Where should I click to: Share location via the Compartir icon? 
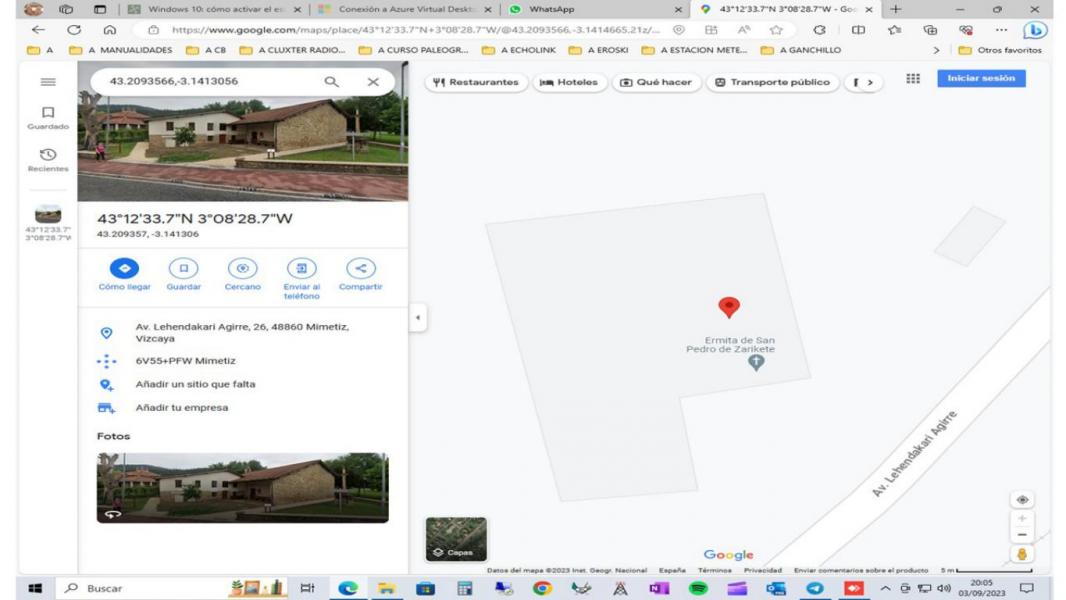click(360, 269)
